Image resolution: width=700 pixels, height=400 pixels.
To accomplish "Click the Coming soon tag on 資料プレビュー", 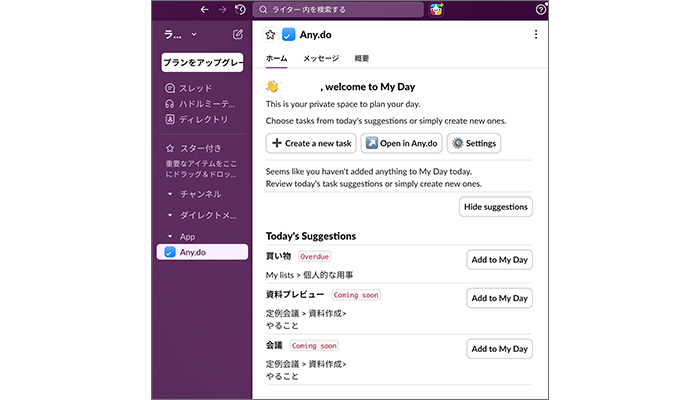I will click(x=356, y=295).
